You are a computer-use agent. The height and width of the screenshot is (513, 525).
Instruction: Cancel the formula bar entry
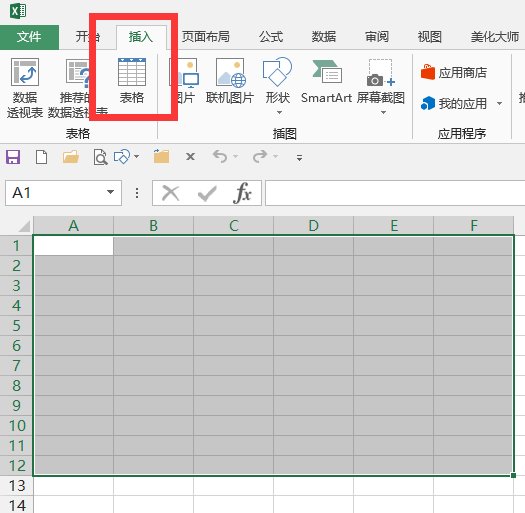(x=170, y=193)
